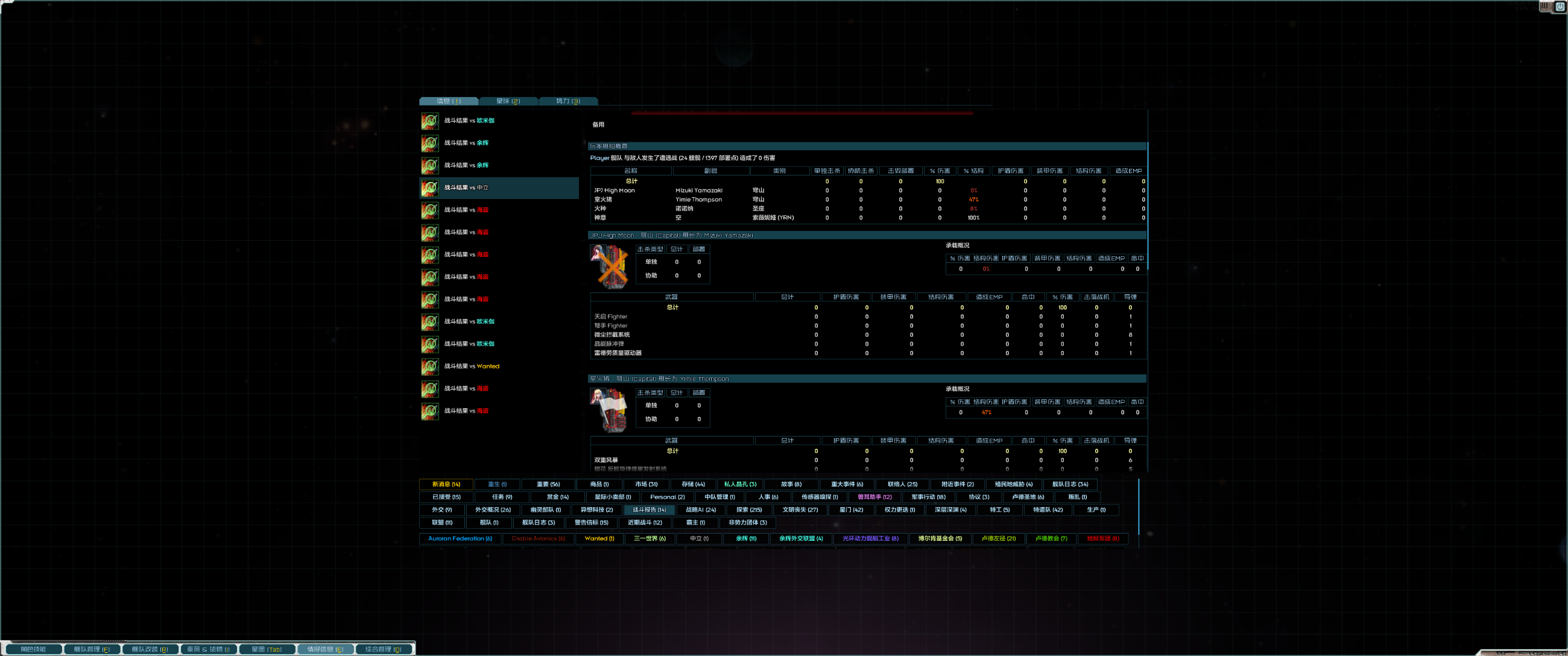This screenshot has width=1568, height=656.
Task: Toggle the Diable Avionics (6) faction filter
Action: pyautogui.click(x=539, y=538)
